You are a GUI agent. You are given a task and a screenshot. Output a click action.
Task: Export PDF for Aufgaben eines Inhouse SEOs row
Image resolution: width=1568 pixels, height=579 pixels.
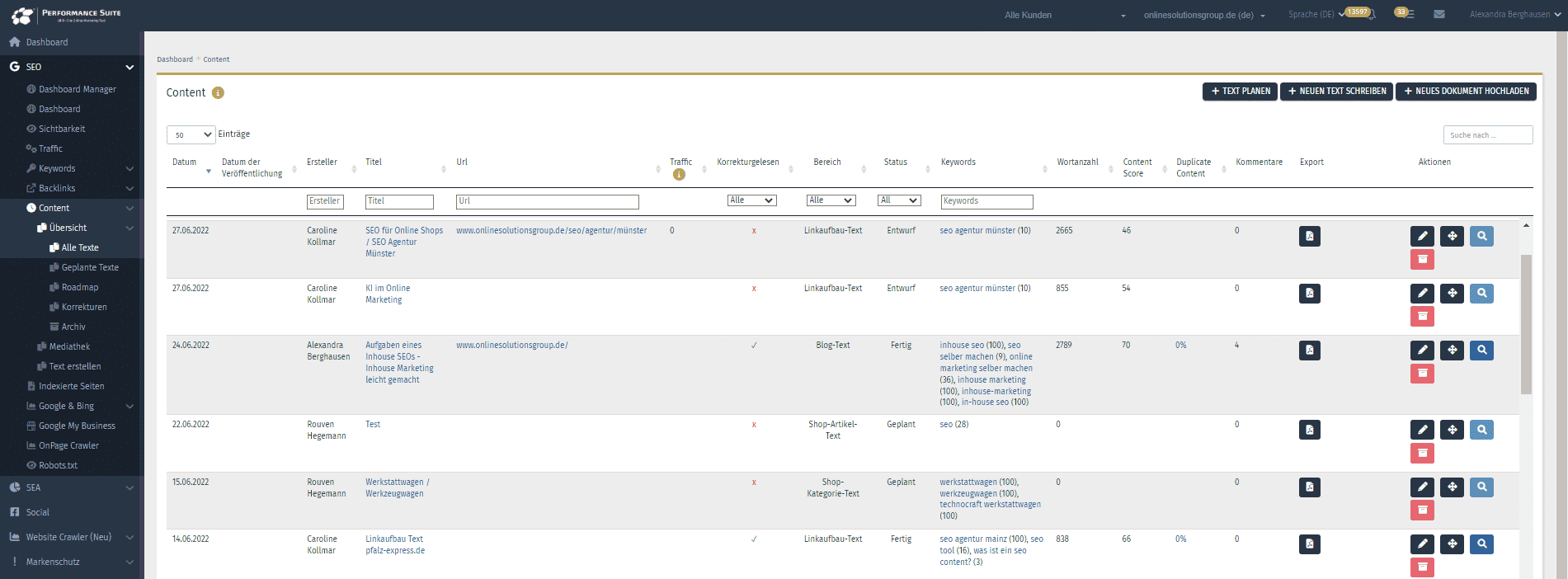1310,351
